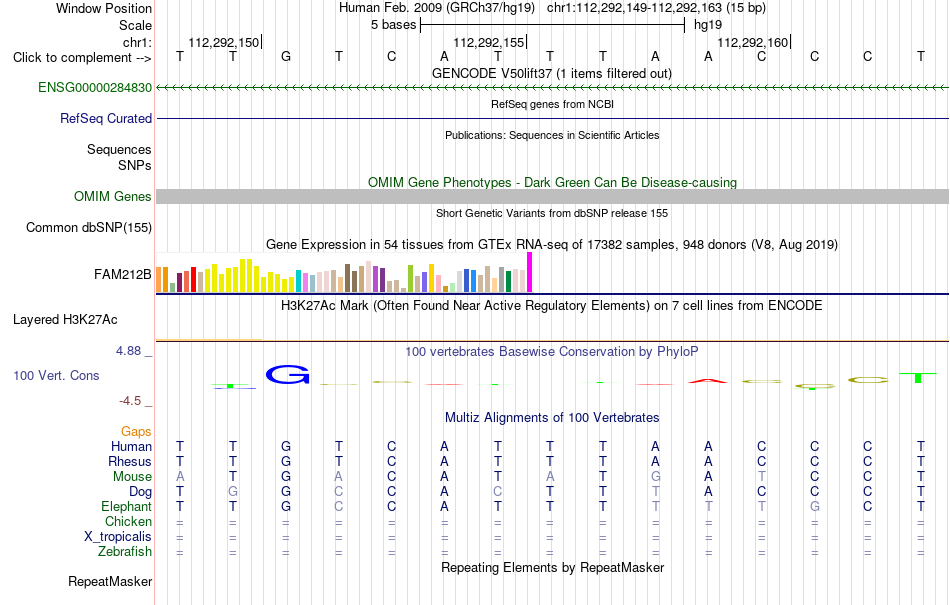Click the large blue G conservation logo
Image resolution: width=950 pixels, height=605 pixels.
coord(287,374)
